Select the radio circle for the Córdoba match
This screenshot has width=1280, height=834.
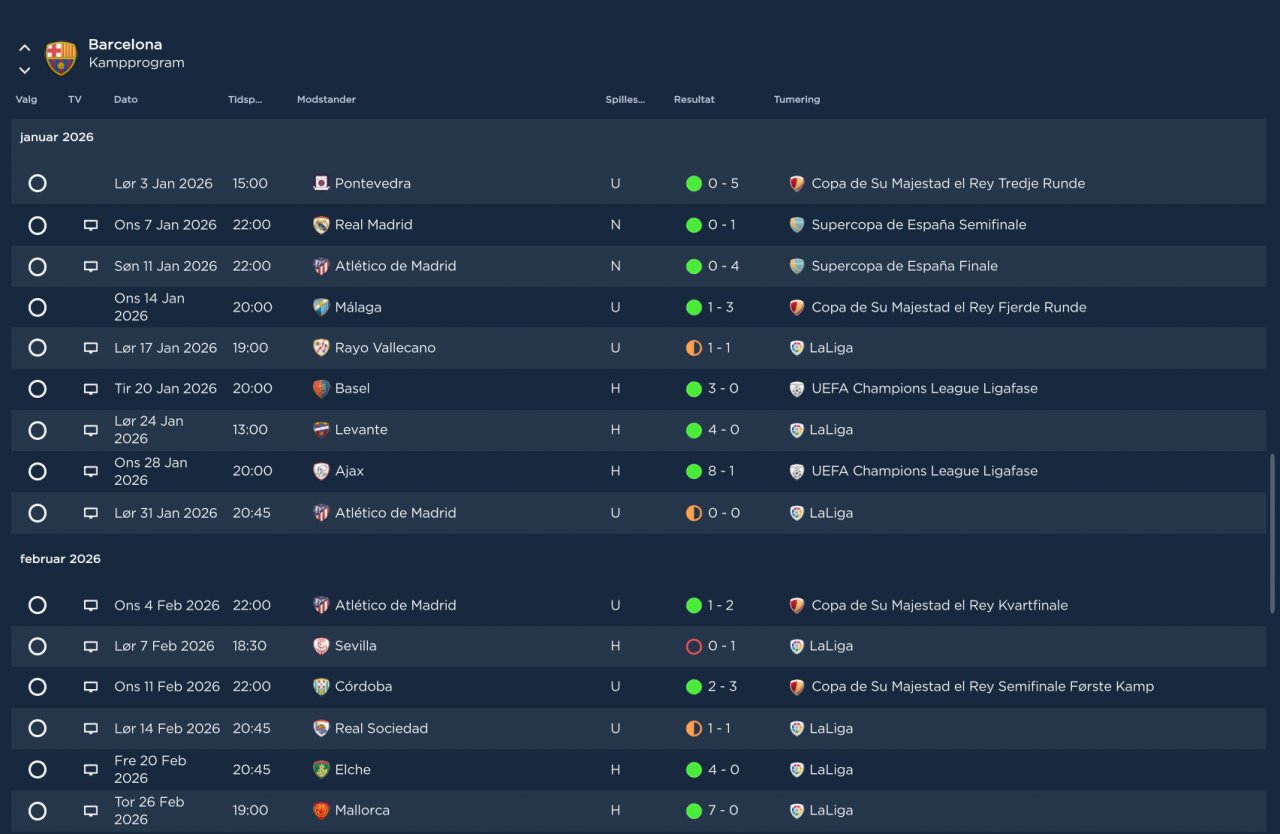point(37,687)
